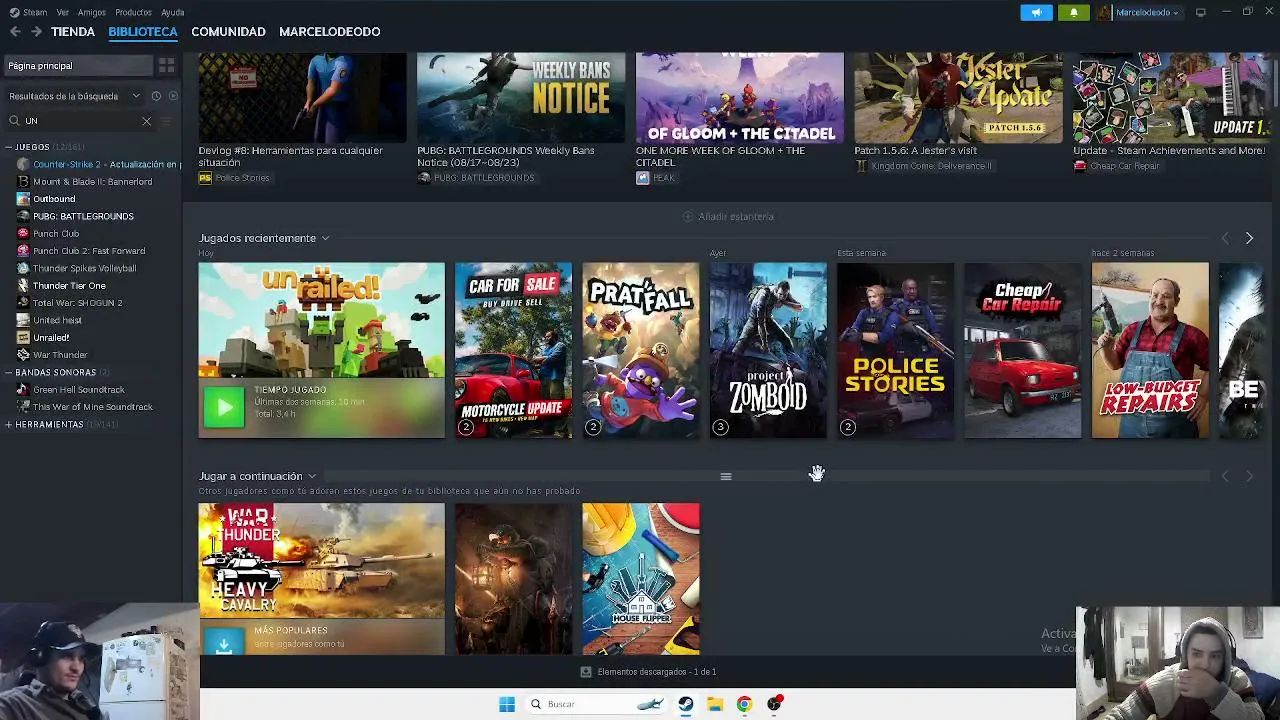
Task: Open the Productos menu
Action: (133, 12)
